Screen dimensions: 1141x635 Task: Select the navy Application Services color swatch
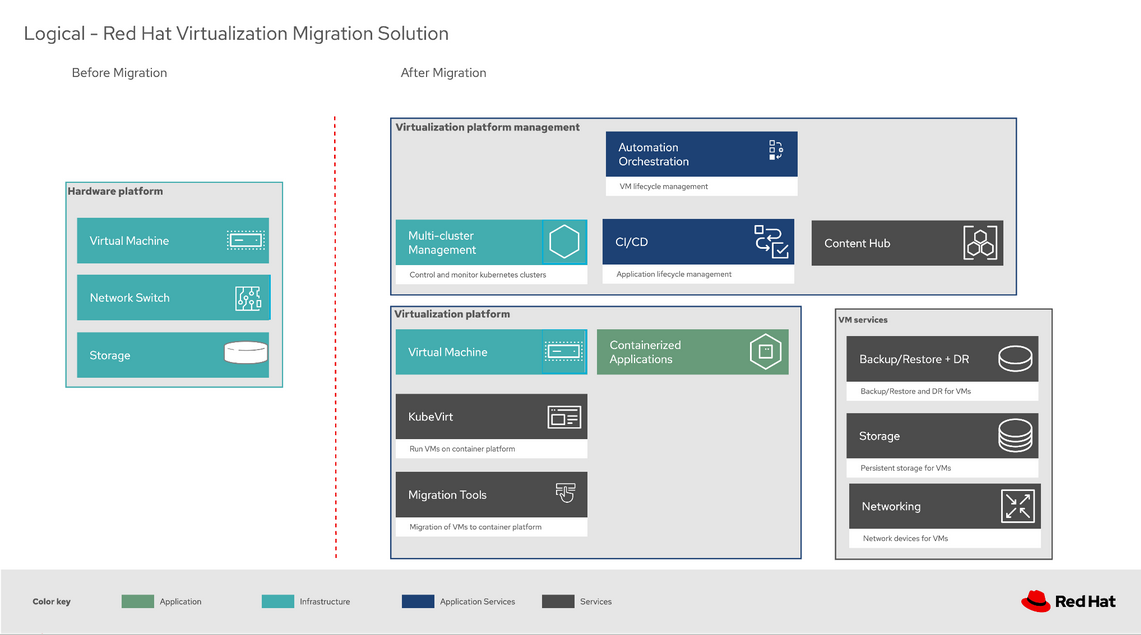click(x=418, y=601)
